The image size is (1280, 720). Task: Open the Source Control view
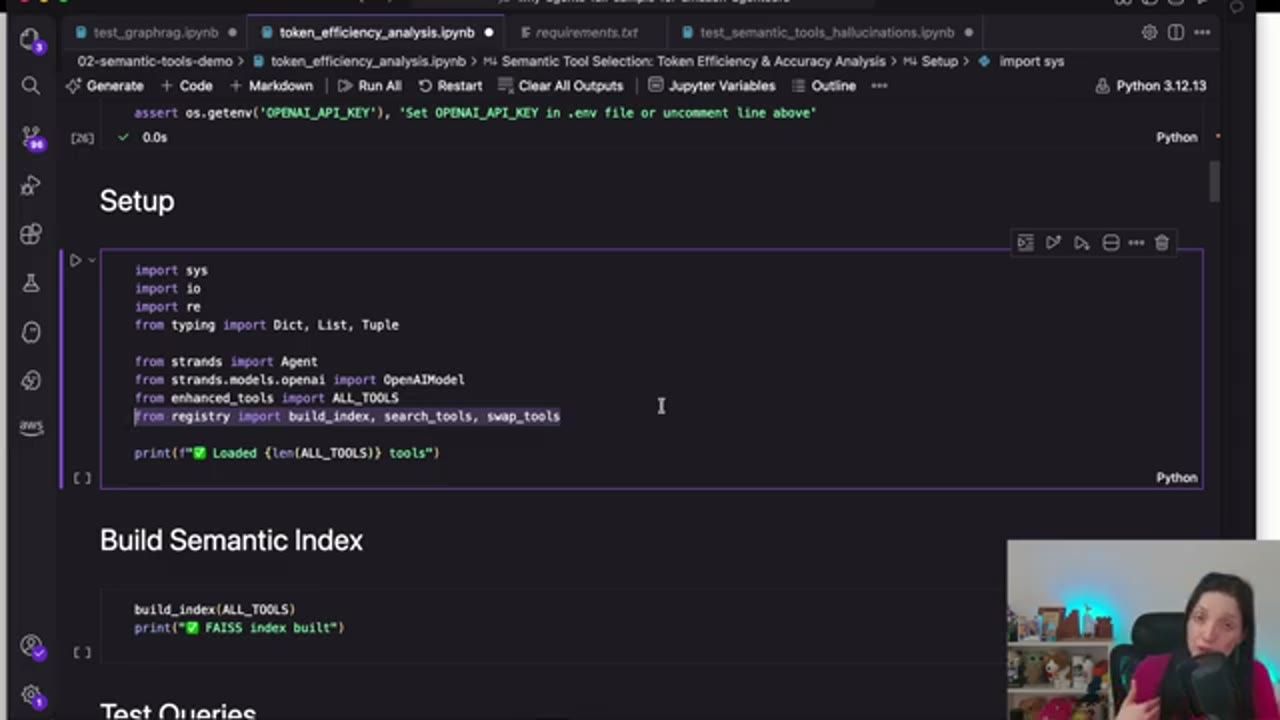(x=31, y=136)
